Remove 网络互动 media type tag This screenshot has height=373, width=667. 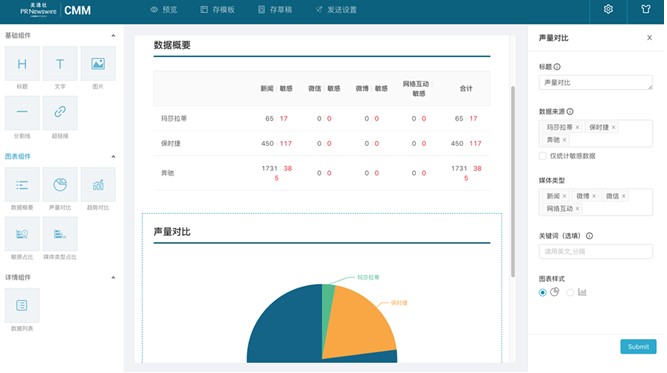point(577,208)
